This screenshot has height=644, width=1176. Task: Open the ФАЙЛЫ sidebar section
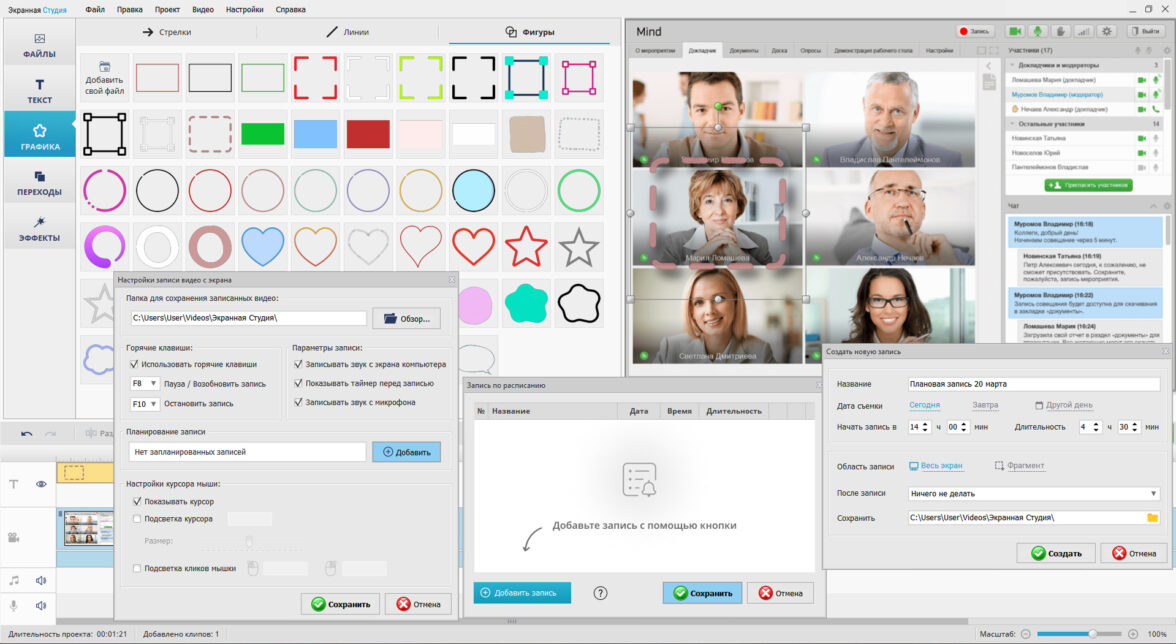pos(39,46)
